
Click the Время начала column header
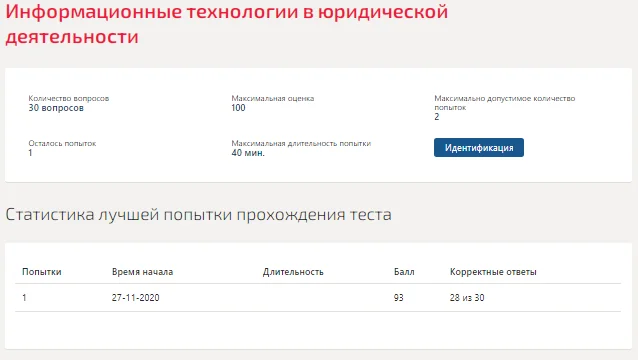click(x=142, y=272)
